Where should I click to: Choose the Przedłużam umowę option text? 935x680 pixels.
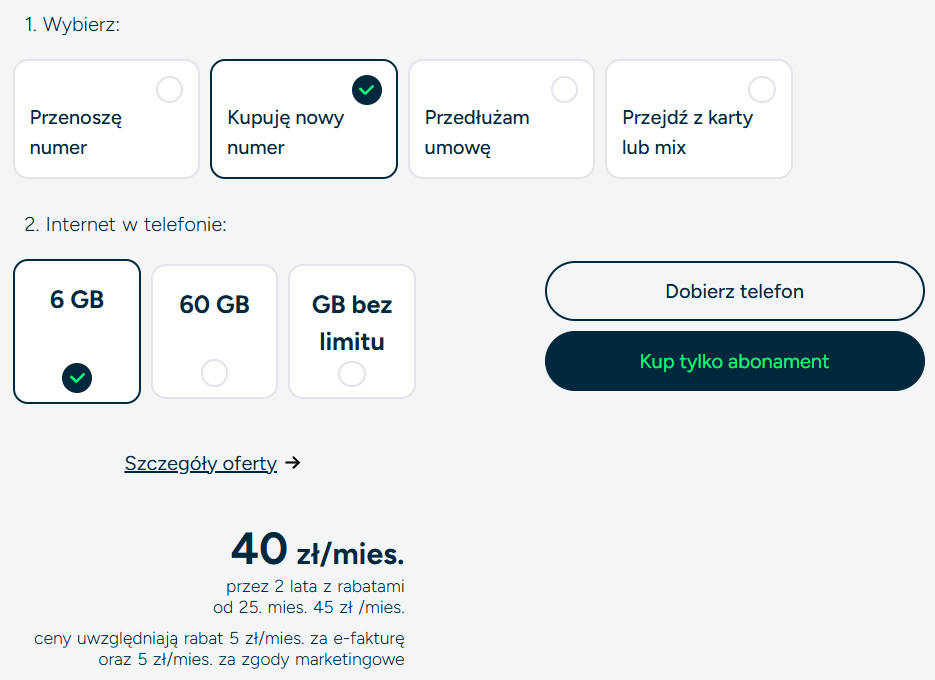477,132
